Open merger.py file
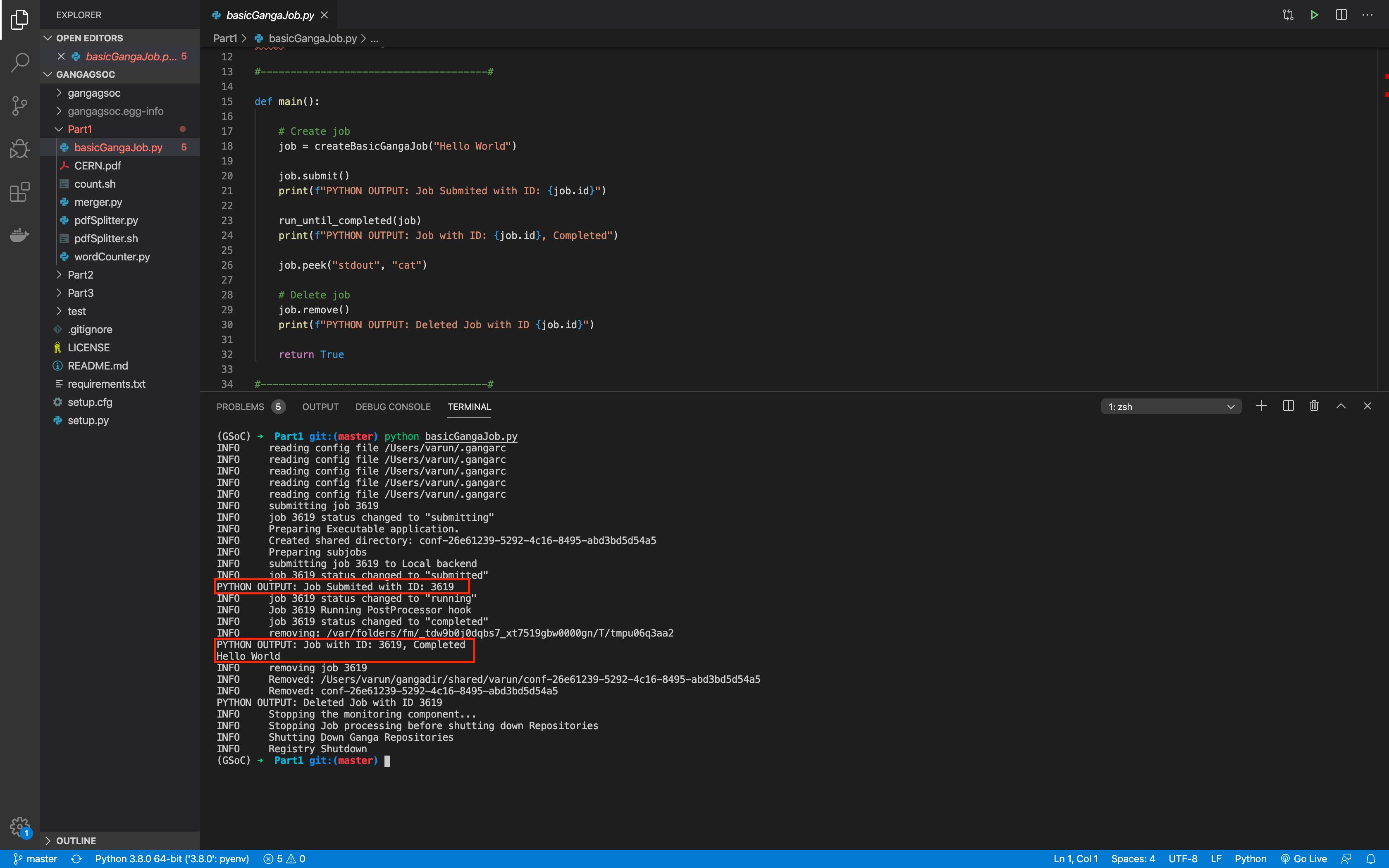1389x868 pixels. click(119, 202)
